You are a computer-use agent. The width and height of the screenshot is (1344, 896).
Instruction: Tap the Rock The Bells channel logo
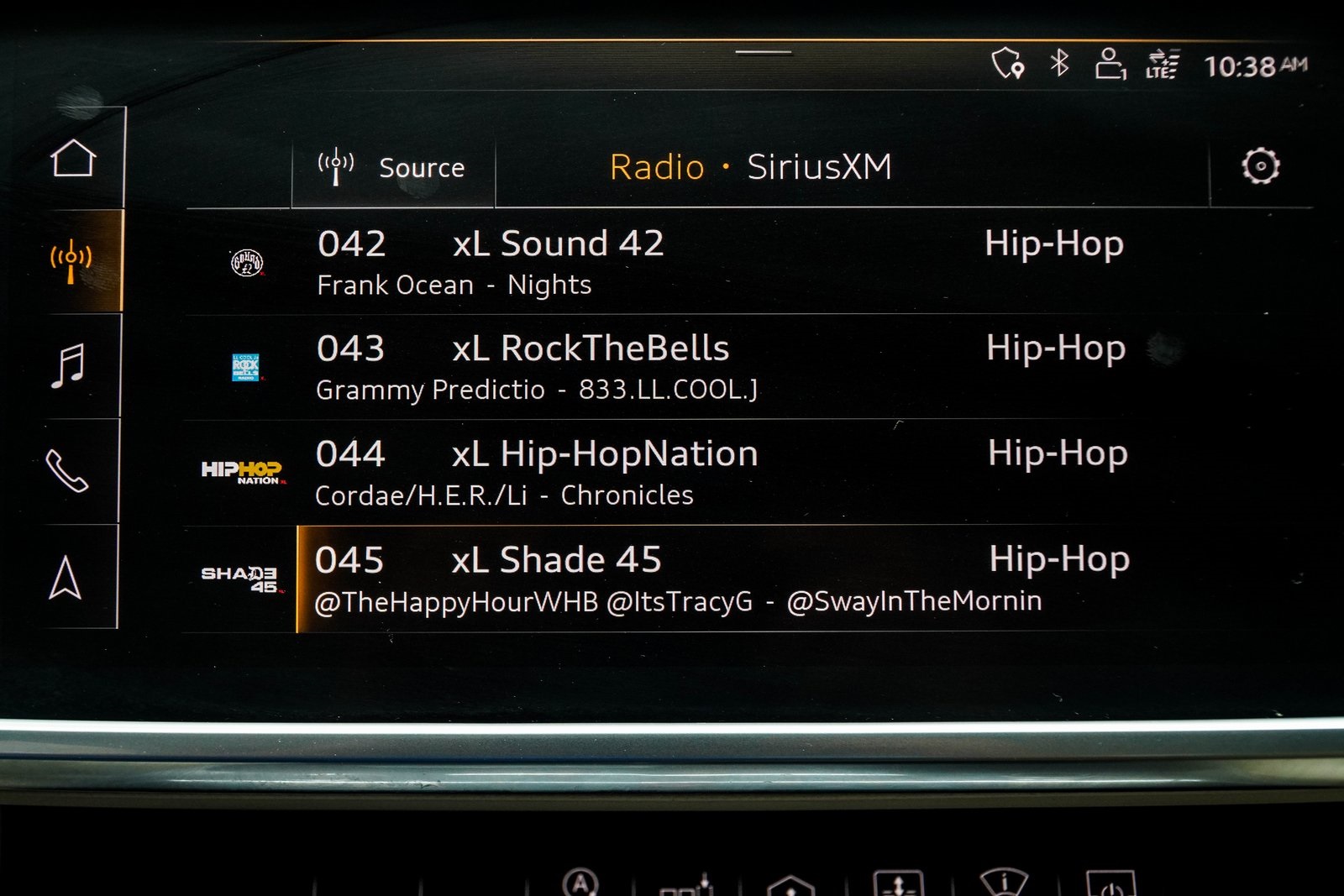pyautogui.click(x=246, y=367)
